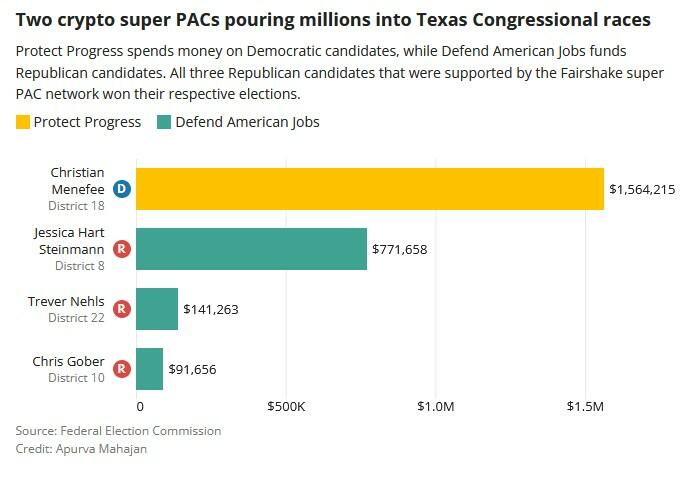Screen dimensions: 688x479
Task: Click the Protect Progress legend label
Action: 89,122
